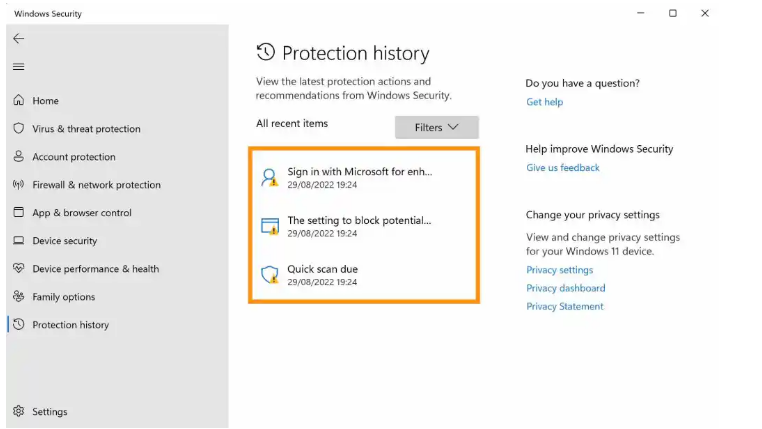This screenshot has height=429, width=762.
Task: Expand the Filters dropdown
Action: coord(436,128)
